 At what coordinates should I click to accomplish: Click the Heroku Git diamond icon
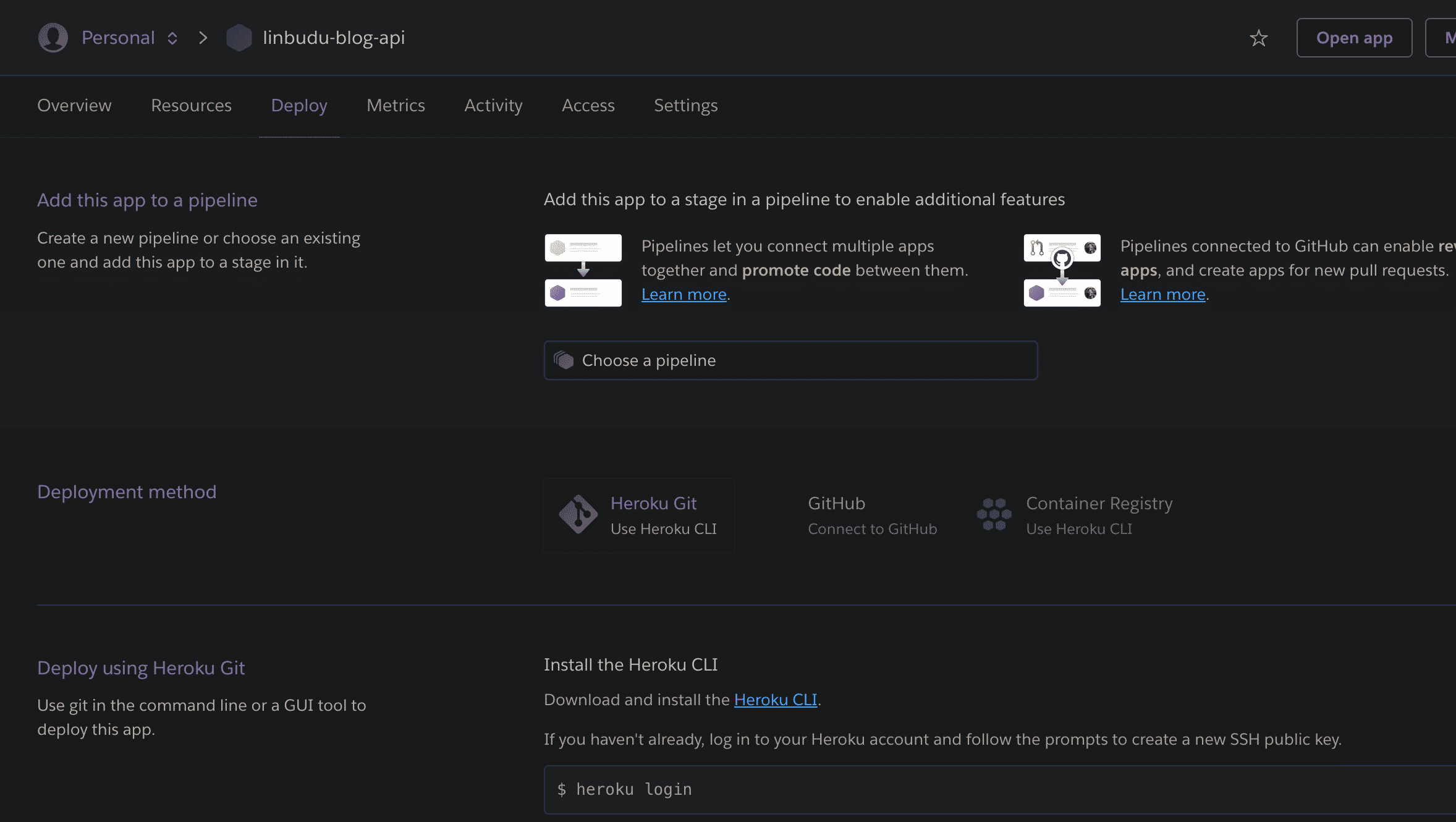pyautogui.click(x=578, y=514)
